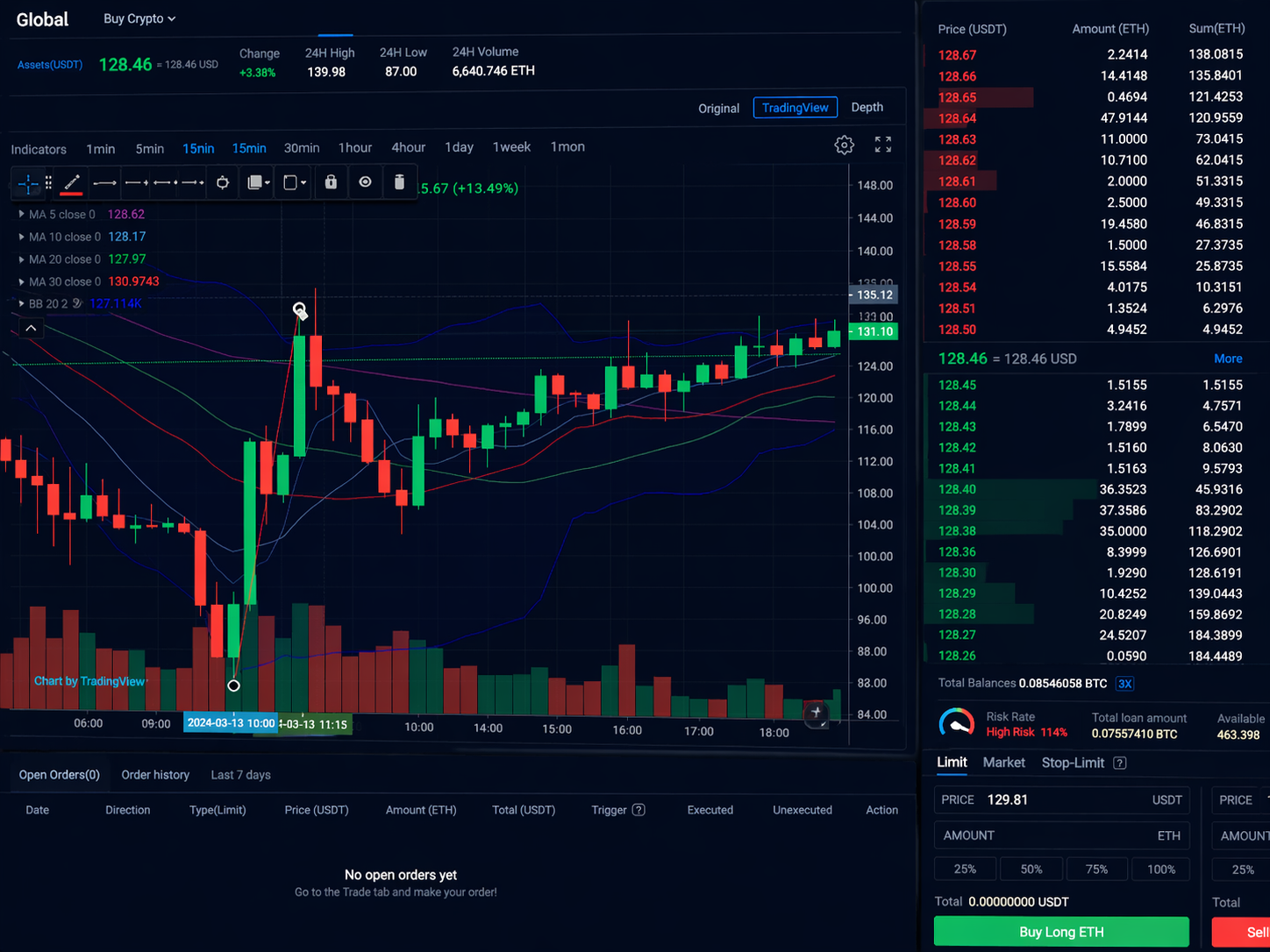Choose the long single arrow line tool
This screenshot has height=952, width=1270.
tap(105, 182)
